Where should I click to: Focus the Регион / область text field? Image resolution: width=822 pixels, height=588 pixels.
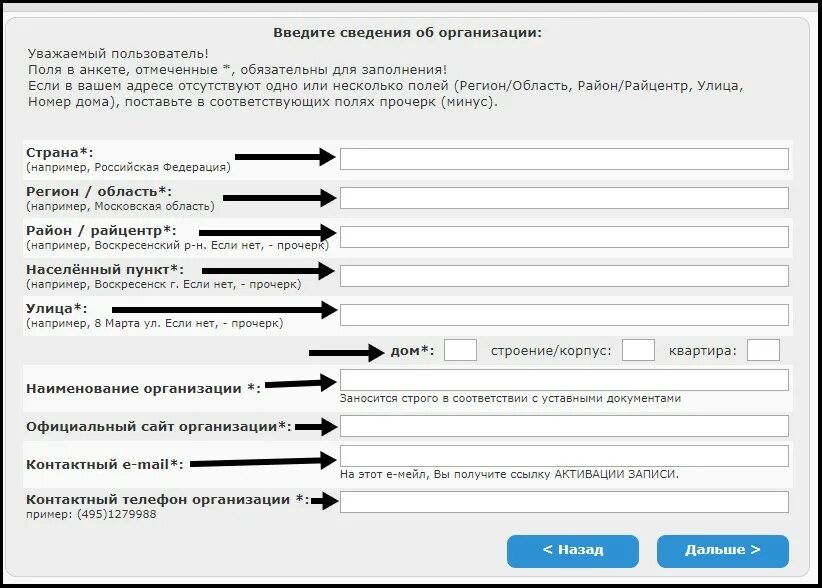[564, 198]
